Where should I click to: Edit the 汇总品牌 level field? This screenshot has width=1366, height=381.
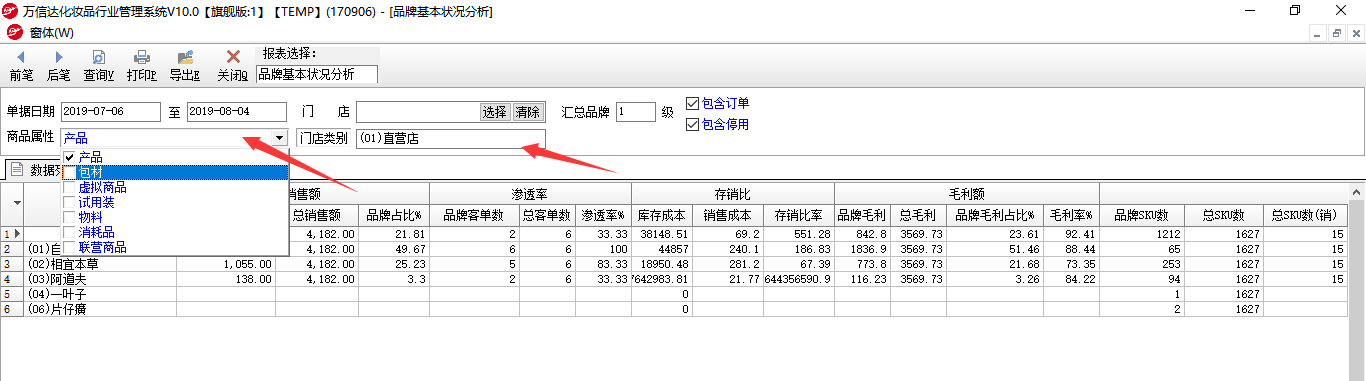(x=635, y=112)
